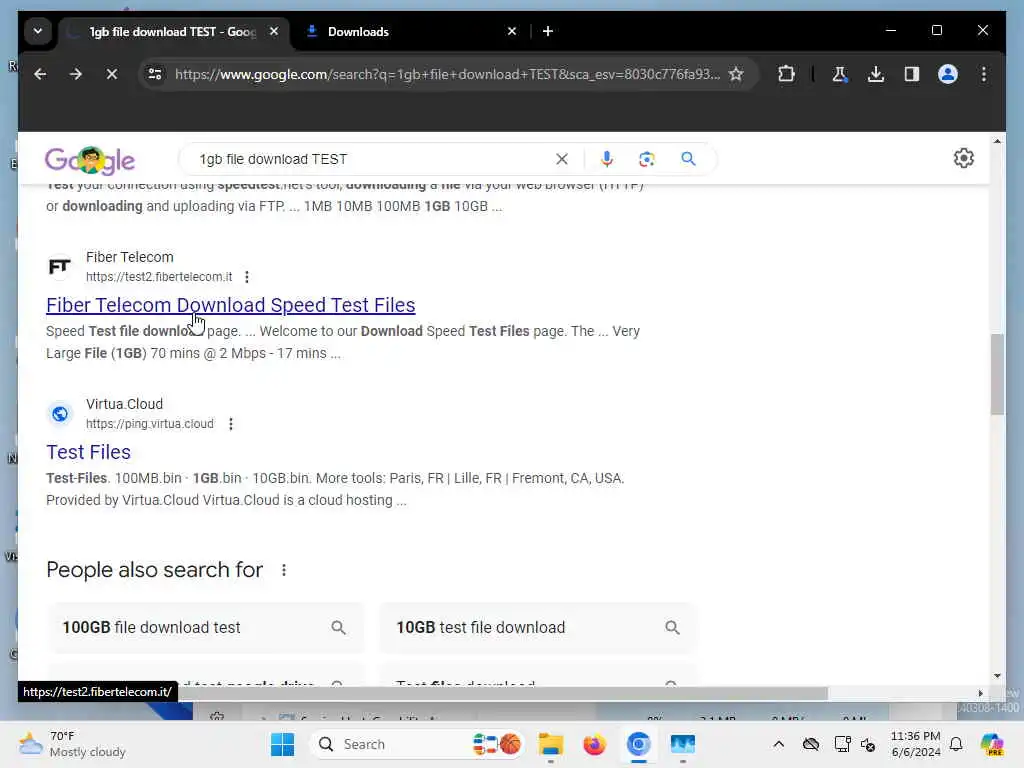Open the Fiber Telecom result options menu
Image resolution: width=1024 pixels, height=768 pixels.
pos(247,277)
